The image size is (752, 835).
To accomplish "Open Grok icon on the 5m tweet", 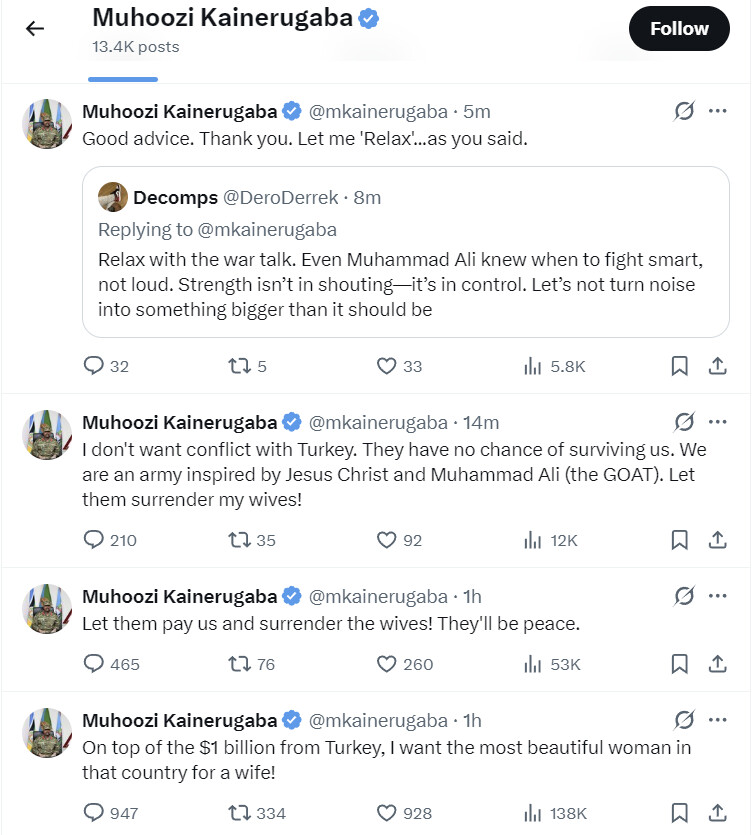I will (x=684, y=112).
